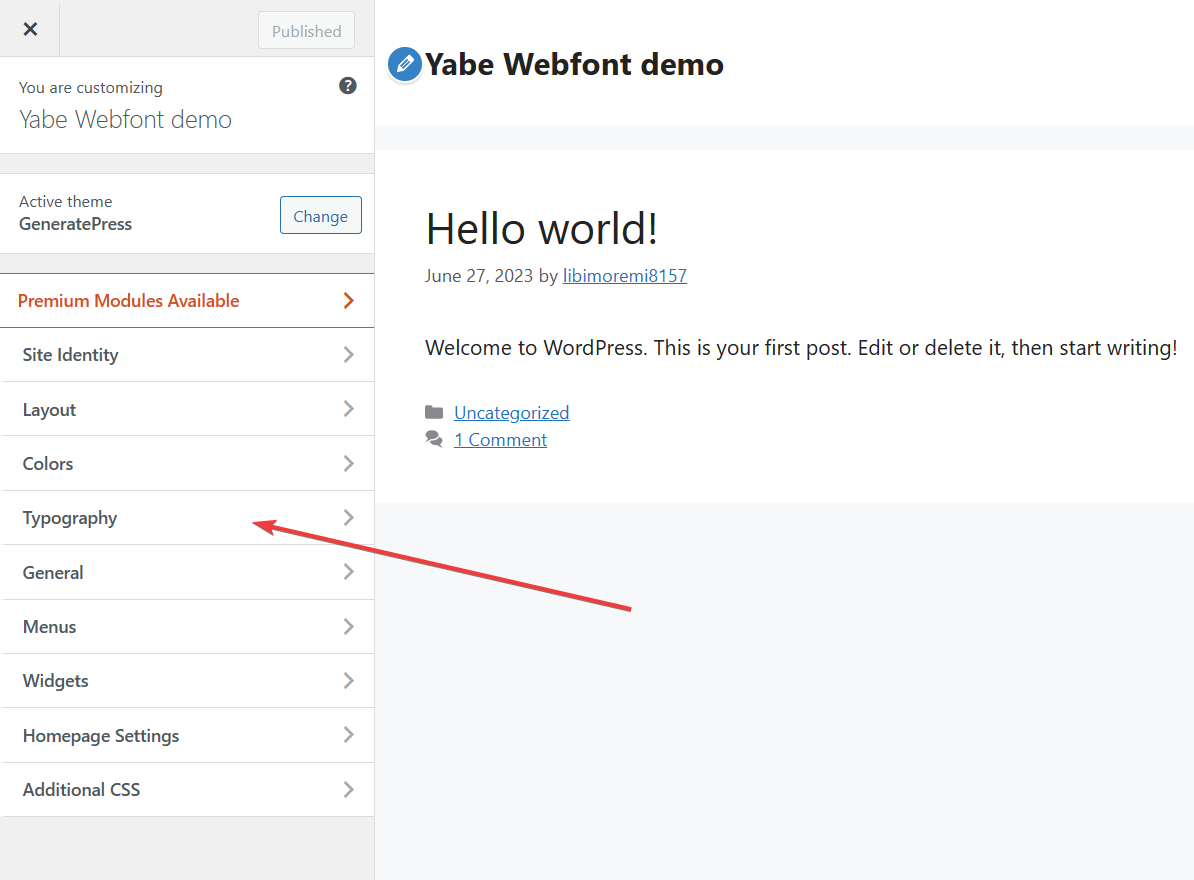Open the Layout section
This screenshot has height=880, width=1194.
[x=187, y=410]
